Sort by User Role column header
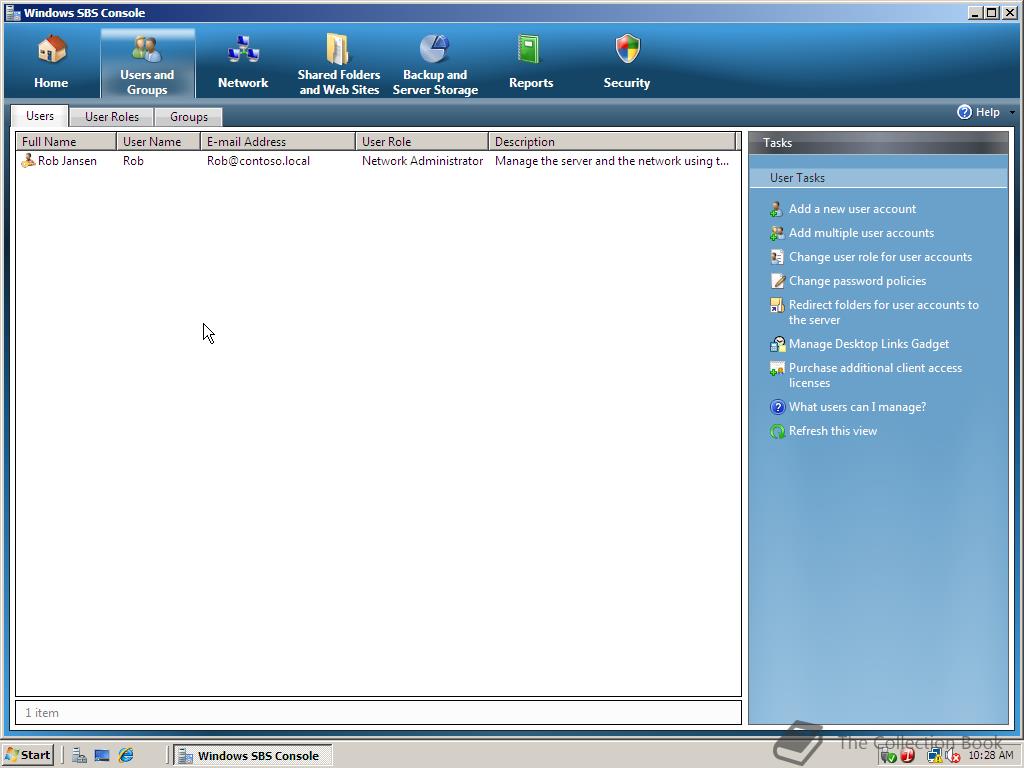 423,142
